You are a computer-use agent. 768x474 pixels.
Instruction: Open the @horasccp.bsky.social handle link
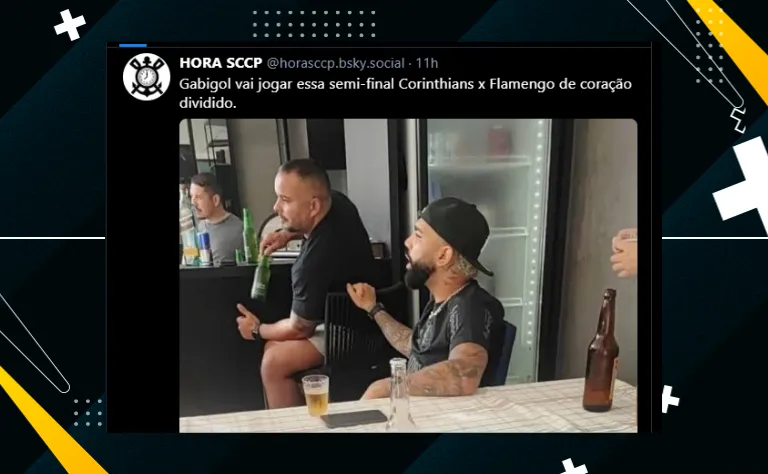point(336,64)
